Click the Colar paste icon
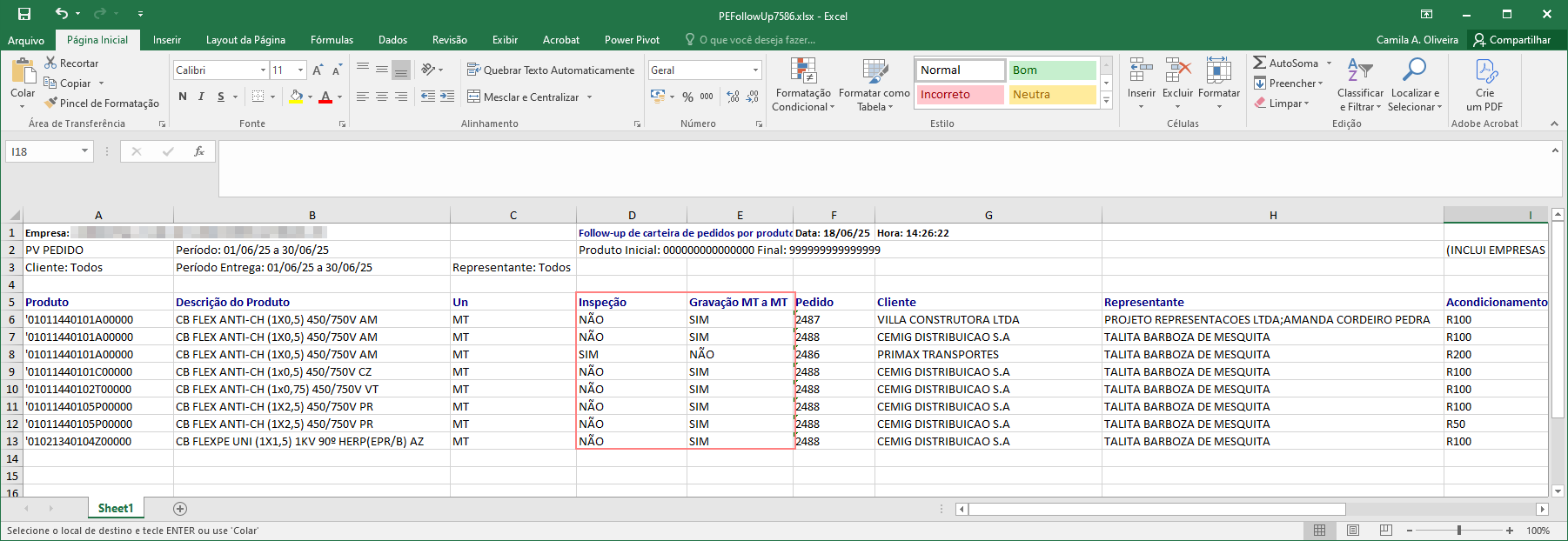The image size is (1568, 541). pyautogui.click(x=23, y=70)
